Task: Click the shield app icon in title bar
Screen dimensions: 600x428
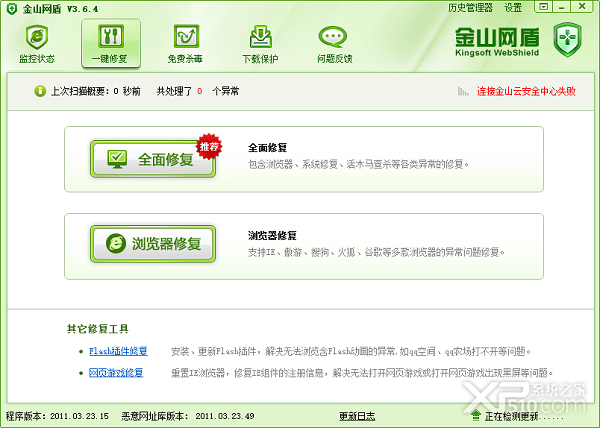Action: [12, 9]
